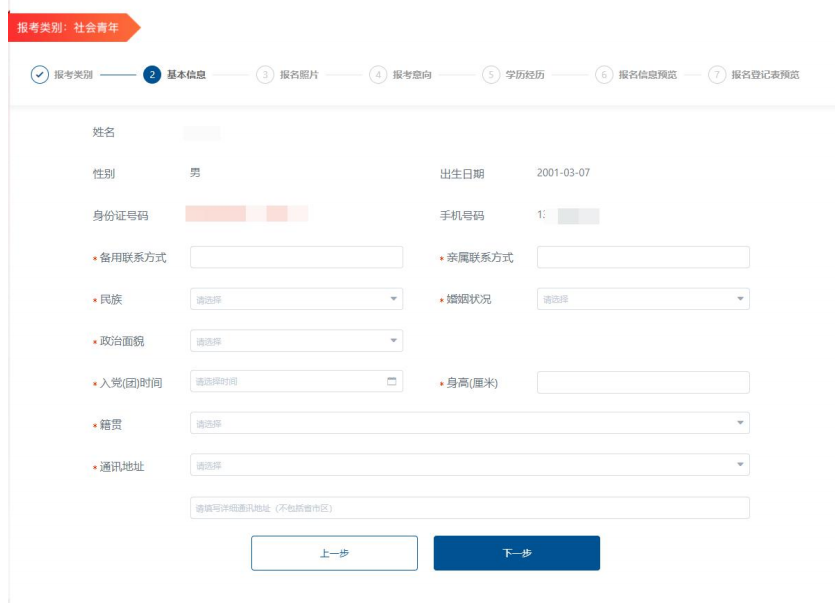Click the step 2 circle icon 基本信息
The width and height of the screenshot is (835, 603).
click(x=152, y=75)
